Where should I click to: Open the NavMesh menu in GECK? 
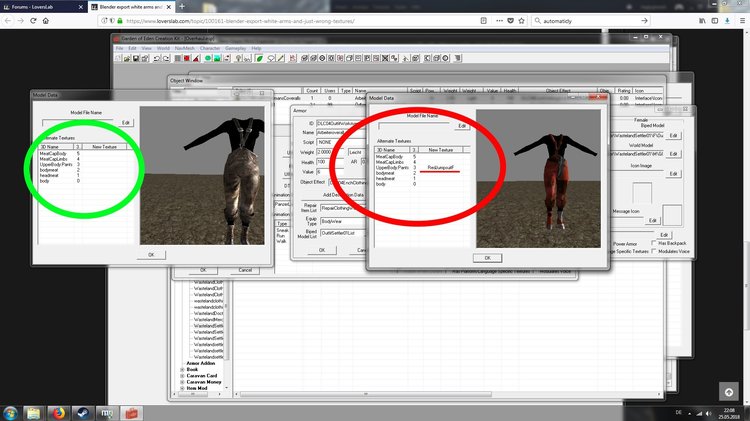[184, 48]
